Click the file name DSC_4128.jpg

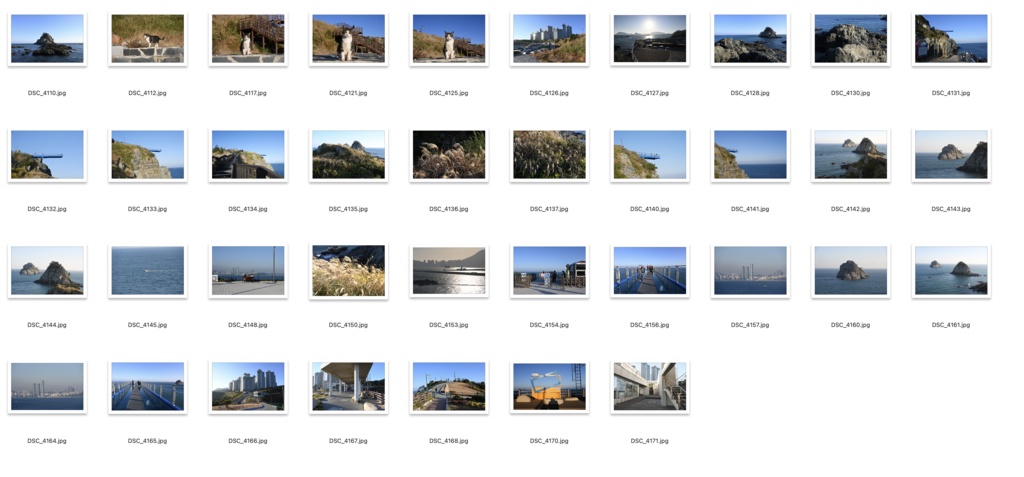click(750, 93)
